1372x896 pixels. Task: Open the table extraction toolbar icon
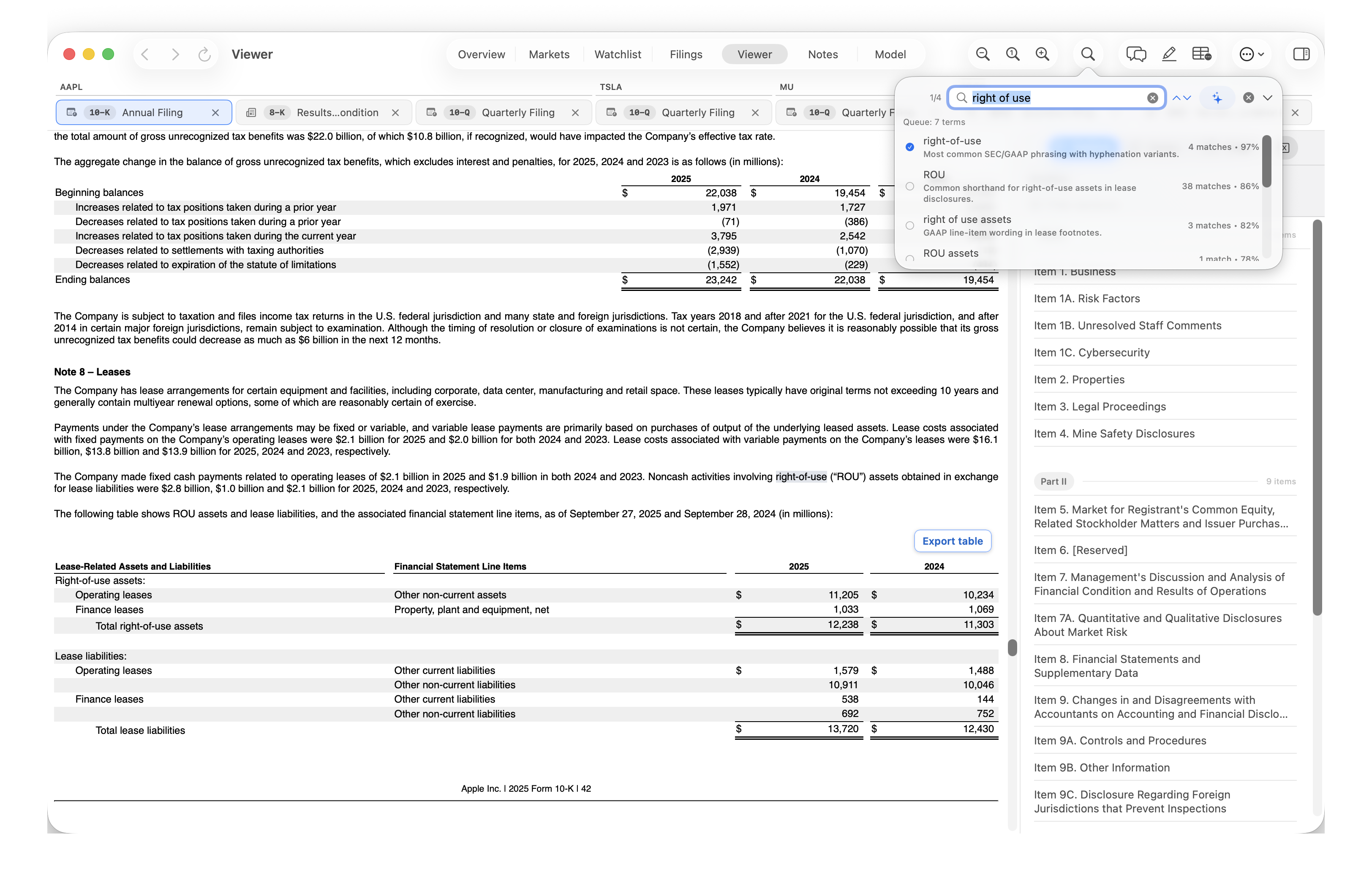(1201, 54)
